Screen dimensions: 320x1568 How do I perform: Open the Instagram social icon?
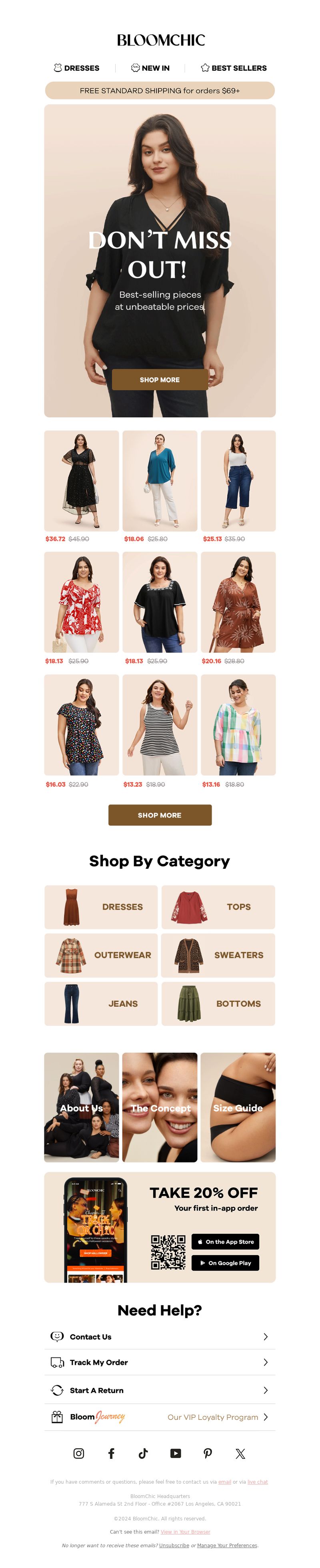click(x=79, y=1453)
